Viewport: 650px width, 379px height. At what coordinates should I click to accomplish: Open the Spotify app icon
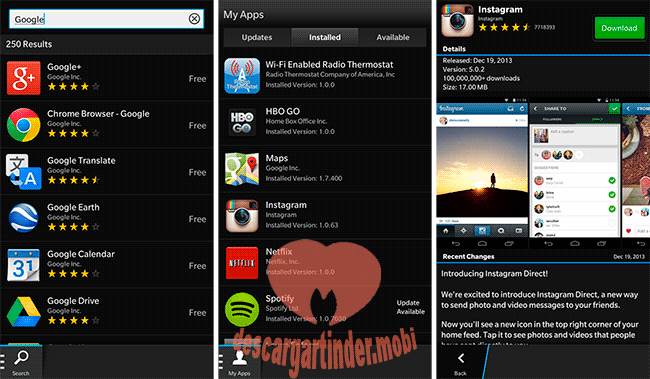click(x=242, y=309)
